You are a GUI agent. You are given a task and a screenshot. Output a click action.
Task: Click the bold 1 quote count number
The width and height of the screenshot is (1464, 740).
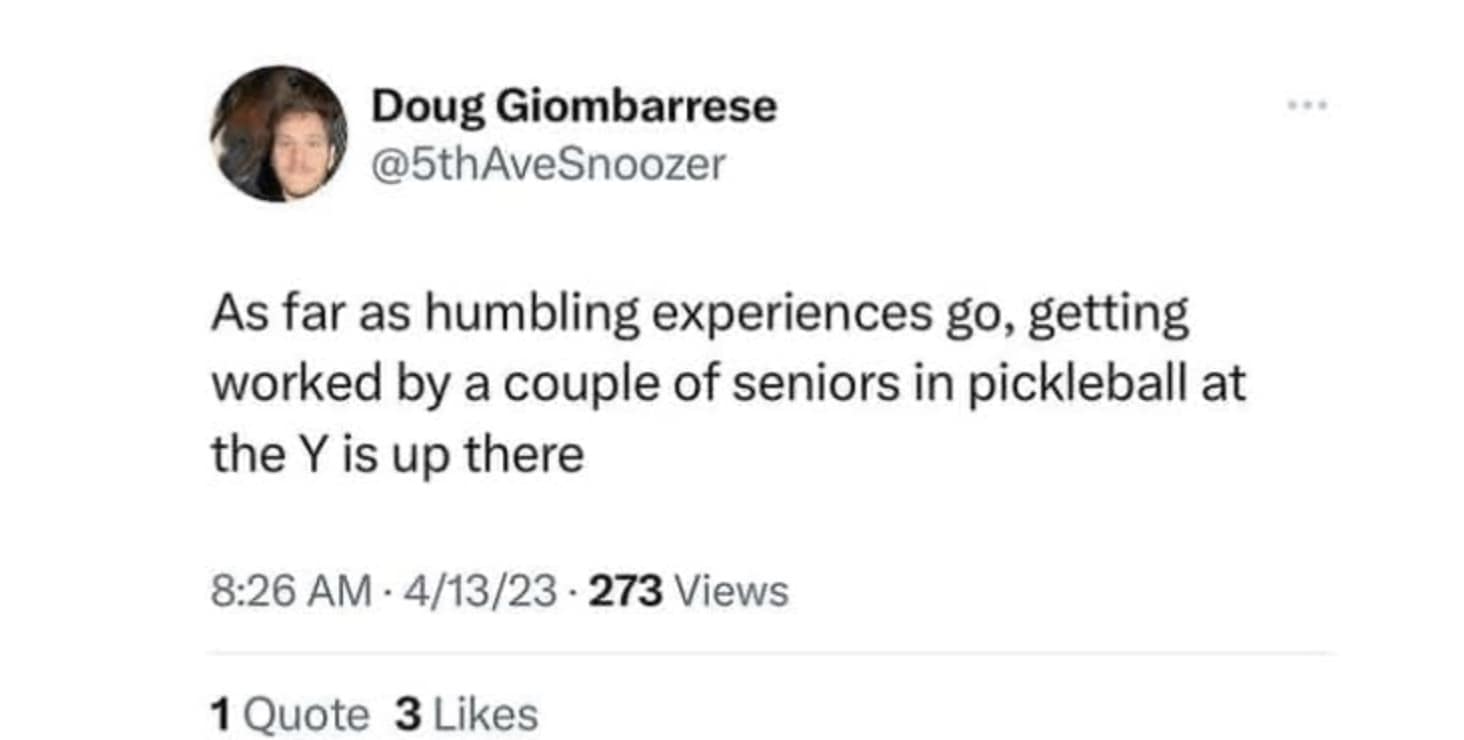tap(220, 715)
